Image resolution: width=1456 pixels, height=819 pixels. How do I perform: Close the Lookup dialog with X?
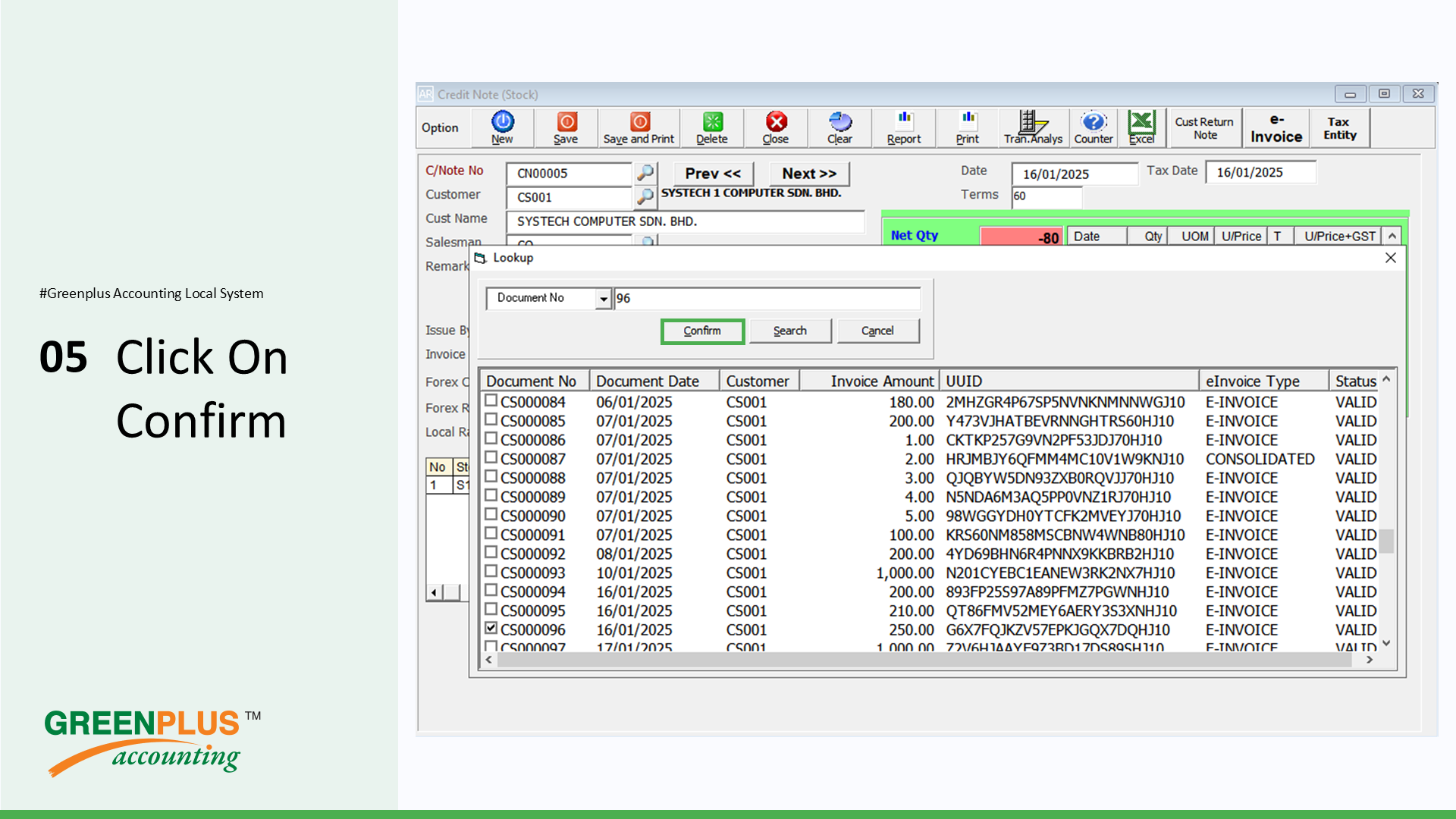click(1391, 258)
